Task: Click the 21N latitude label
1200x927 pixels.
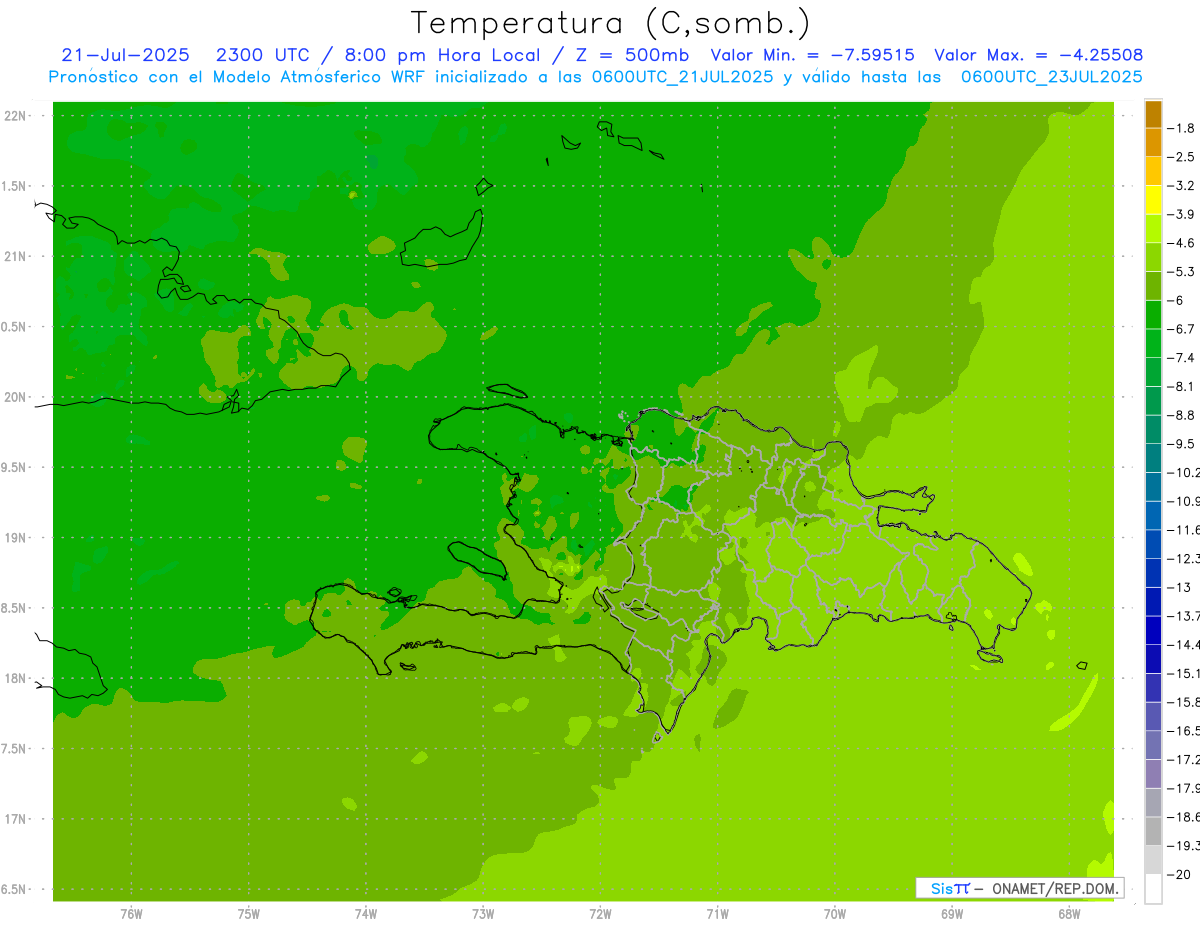Action: (16, 257)
